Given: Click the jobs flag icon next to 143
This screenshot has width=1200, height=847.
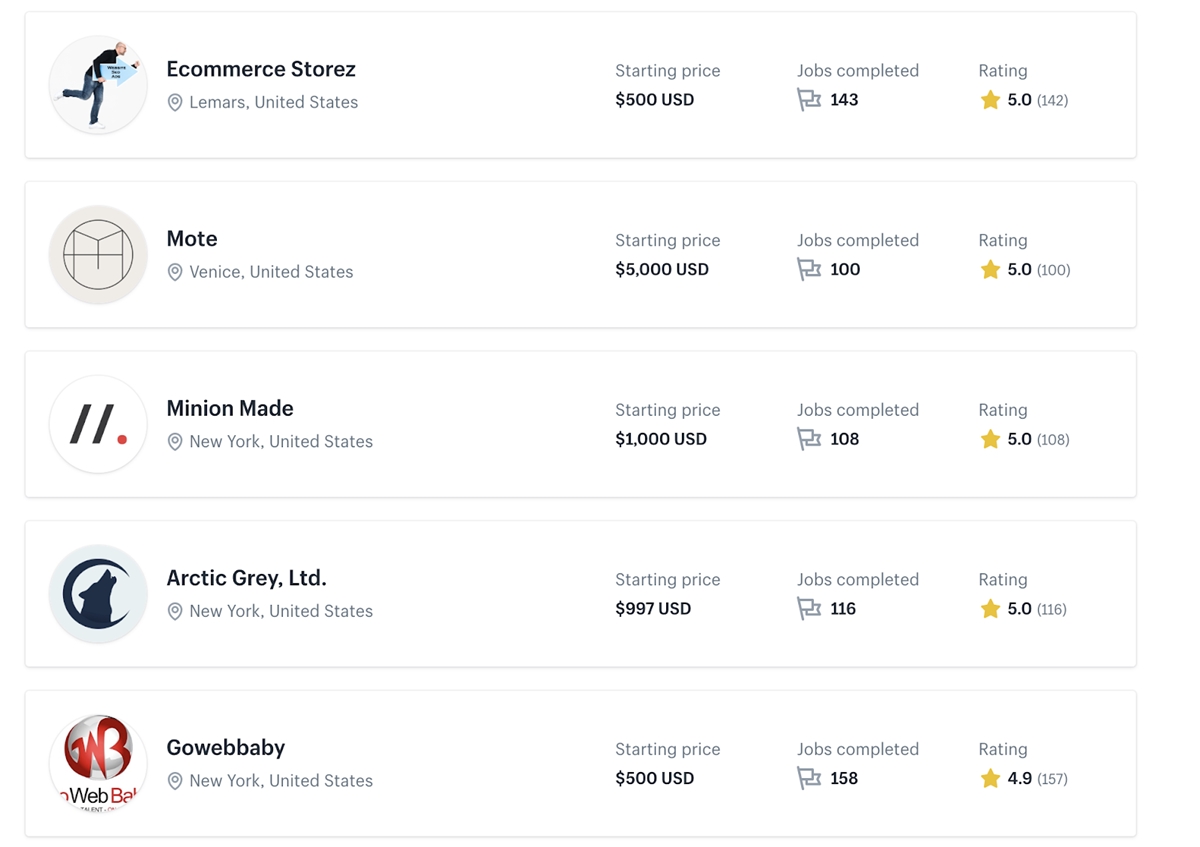Looking at the screenshot, I should [809, 100].
